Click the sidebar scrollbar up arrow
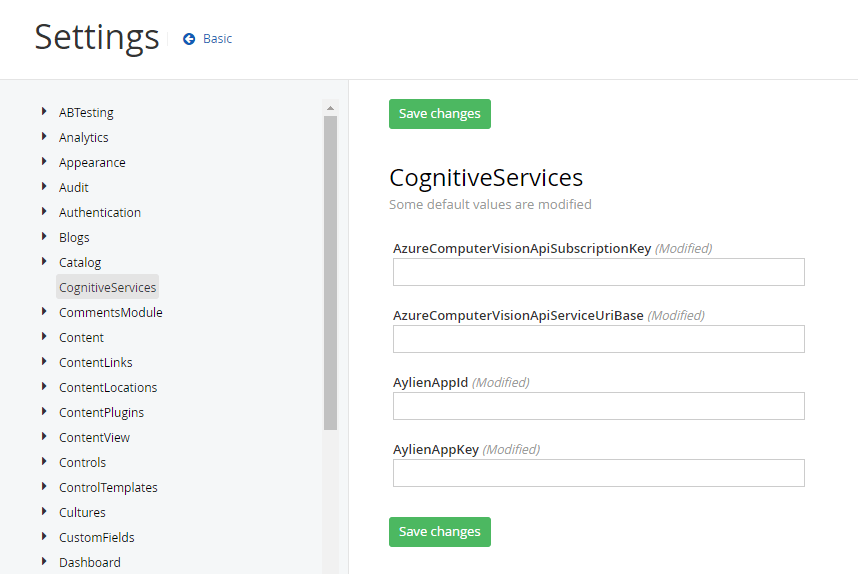858x574 pixels. coord(330,108)
